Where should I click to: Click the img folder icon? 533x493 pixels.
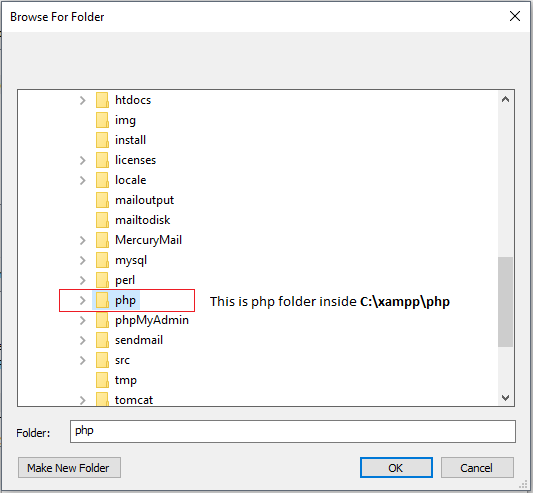(102, 120)
